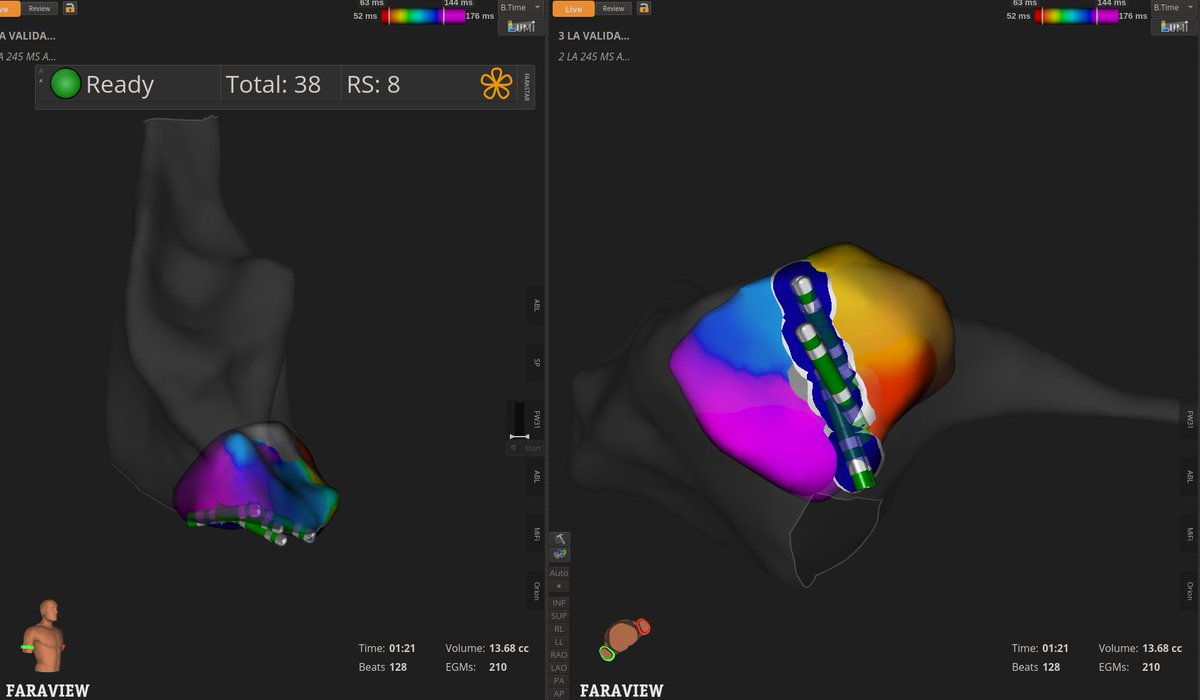Set view to RAO orientation
The image size is (1200, 700).
[559, 655]
